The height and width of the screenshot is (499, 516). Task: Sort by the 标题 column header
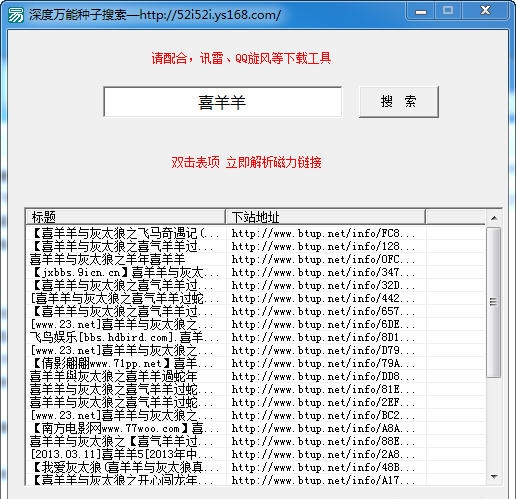(x=125, y=217)
